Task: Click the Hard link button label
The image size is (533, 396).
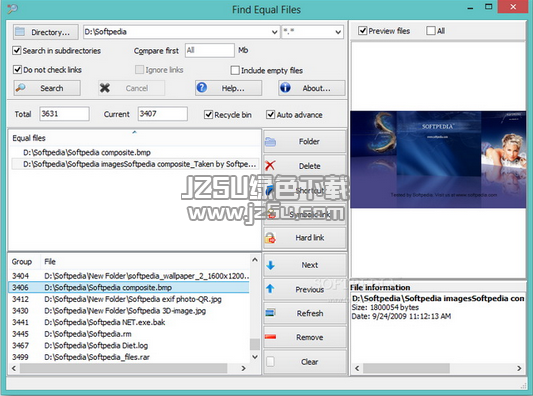Action: [x=310, y=238]
